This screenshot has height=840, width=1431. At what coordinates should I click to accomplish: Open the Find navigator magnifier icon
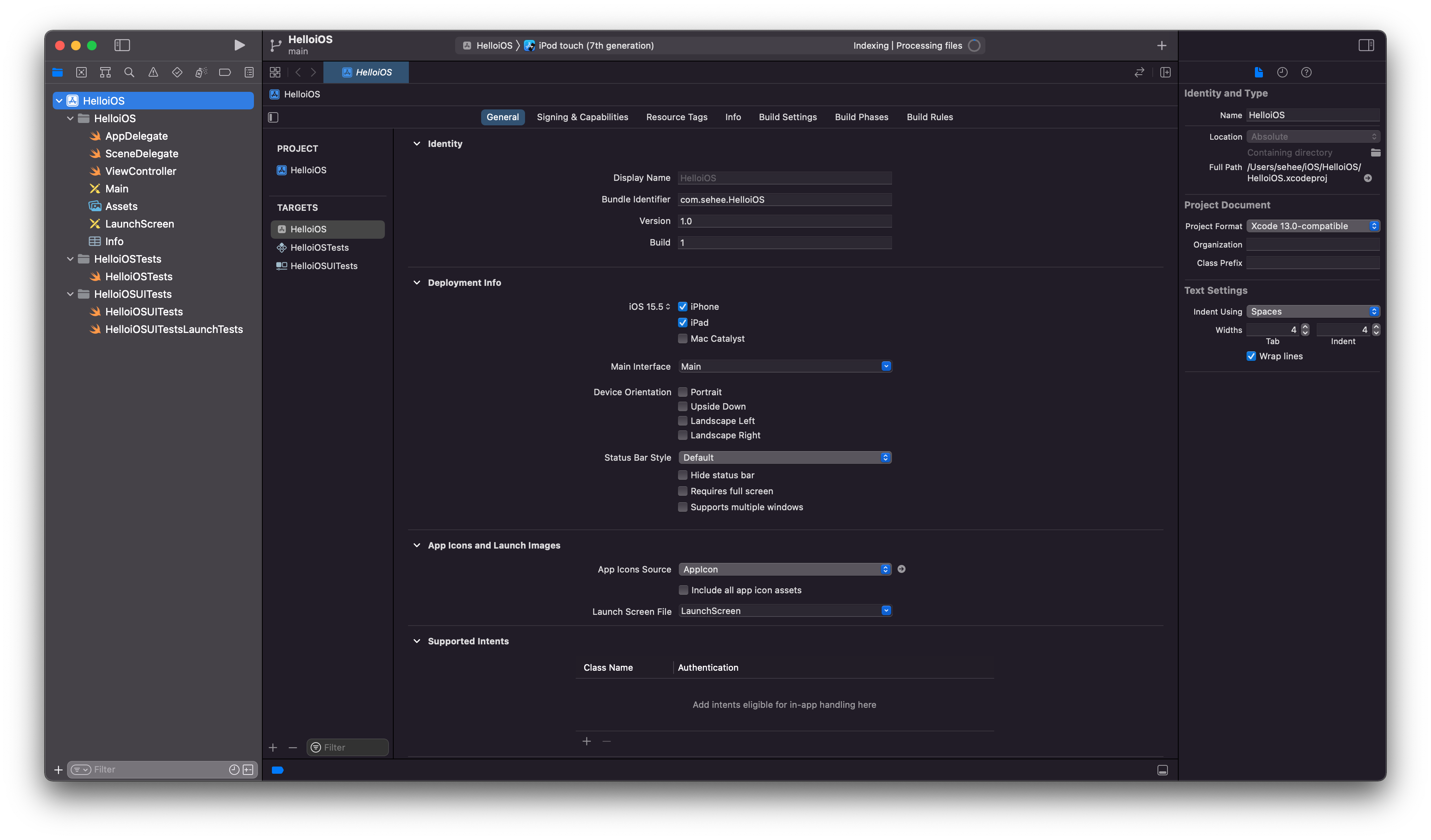129,72
